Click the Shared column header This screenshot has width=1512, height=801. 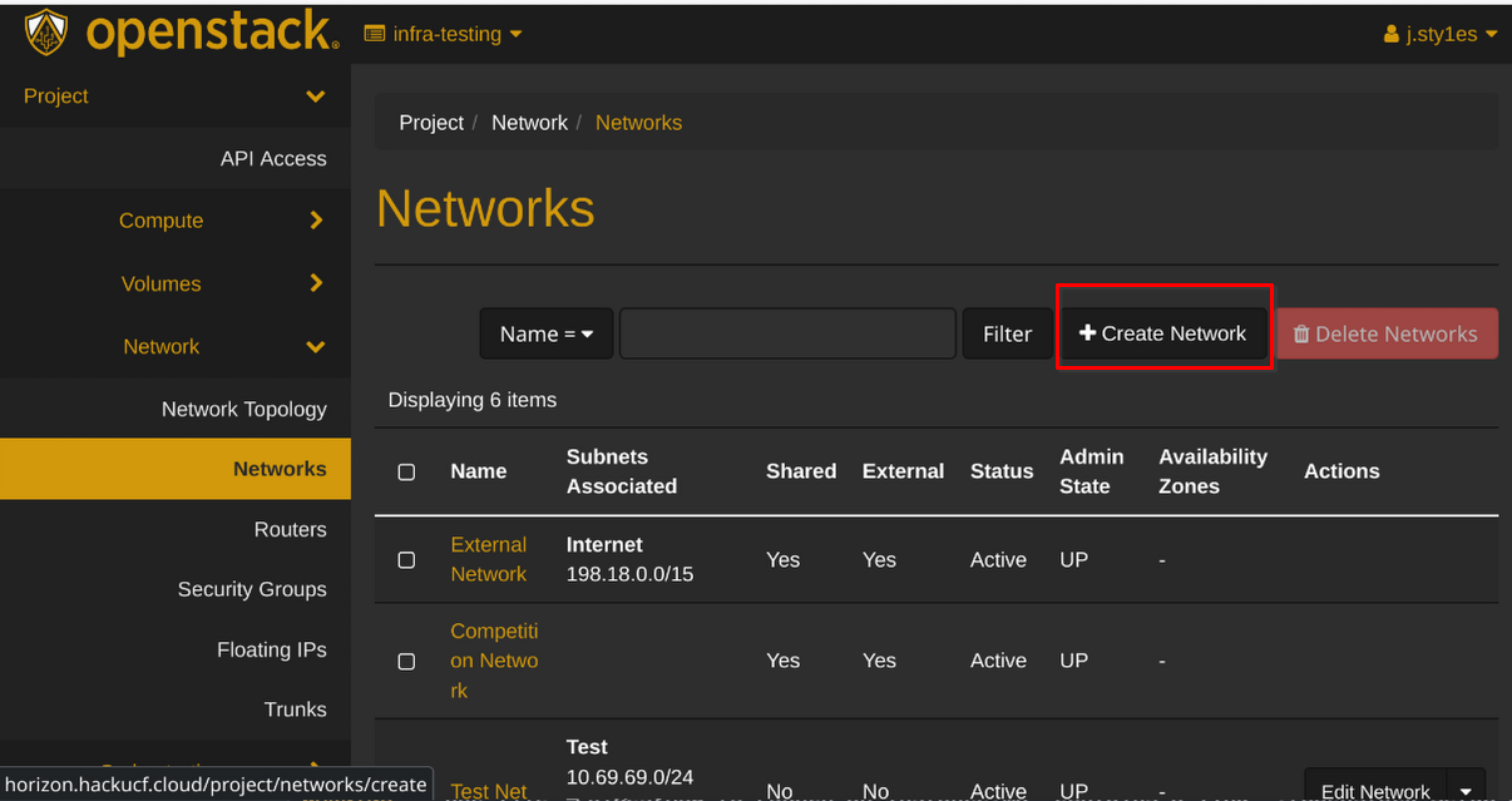click(801, 471)
